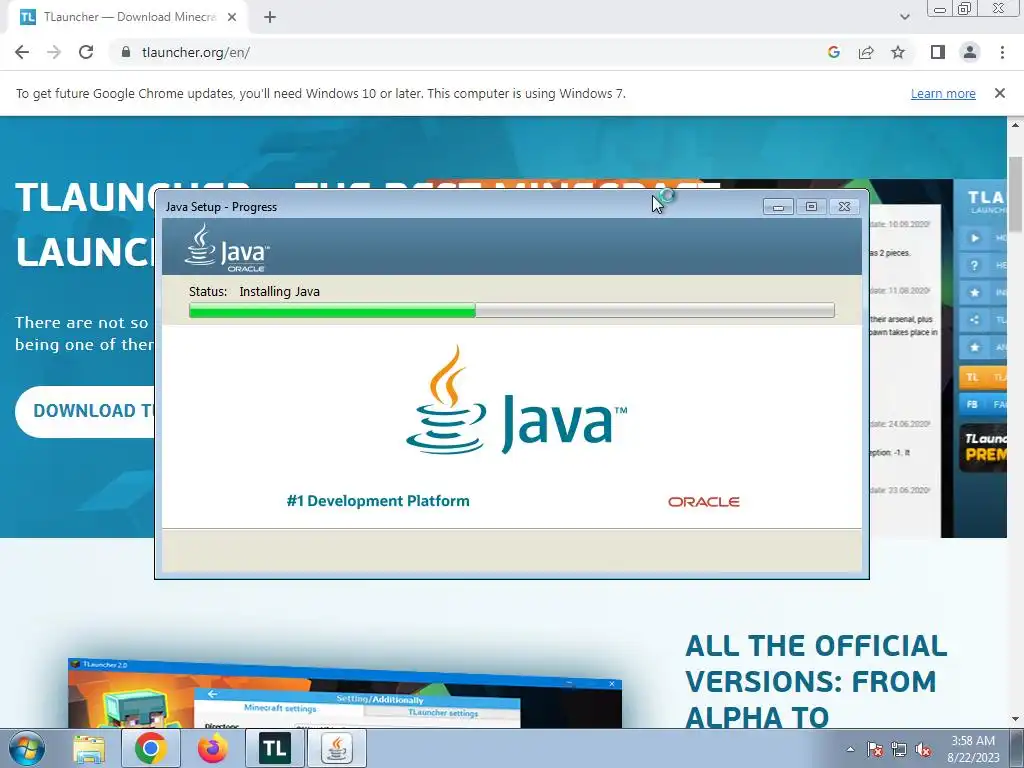Viewport: 1024px width, 768px height.
Task: Open TL launcher taskbar item
Action: point(274,748)
